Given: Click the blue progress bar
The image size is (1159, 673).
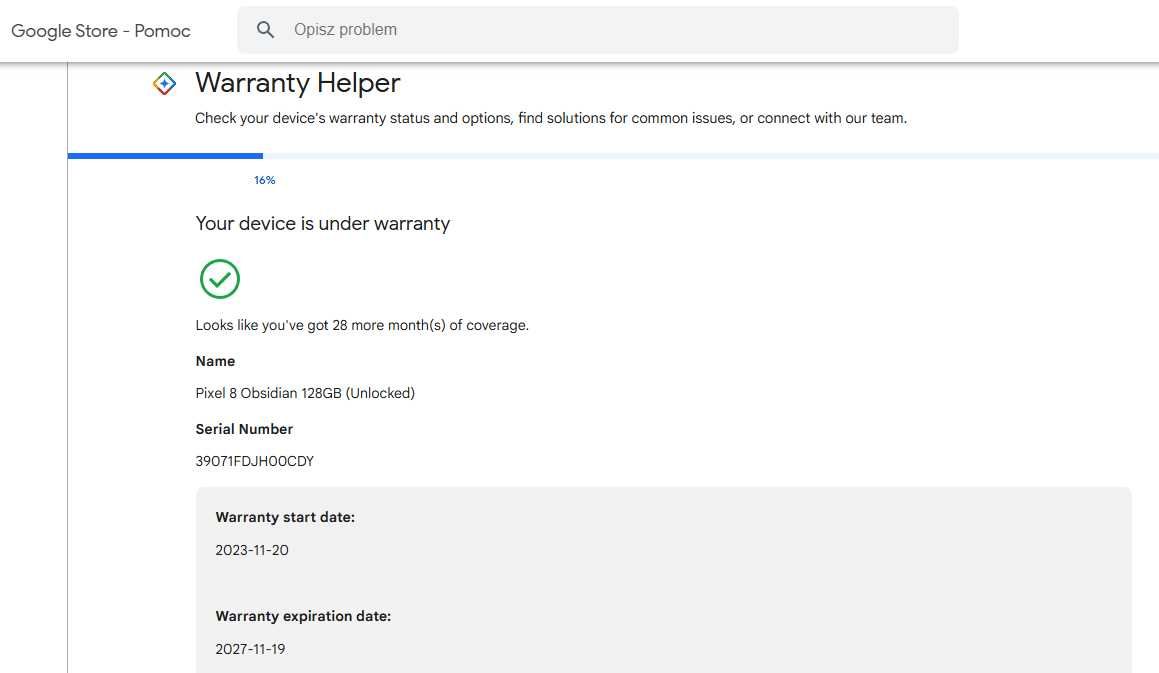Looking at the screenshot, I should click(166, 156).
